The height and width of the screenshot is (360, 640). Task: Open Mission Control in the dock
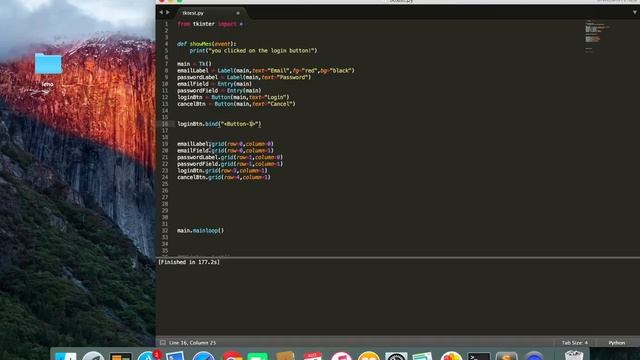point(121,356)
